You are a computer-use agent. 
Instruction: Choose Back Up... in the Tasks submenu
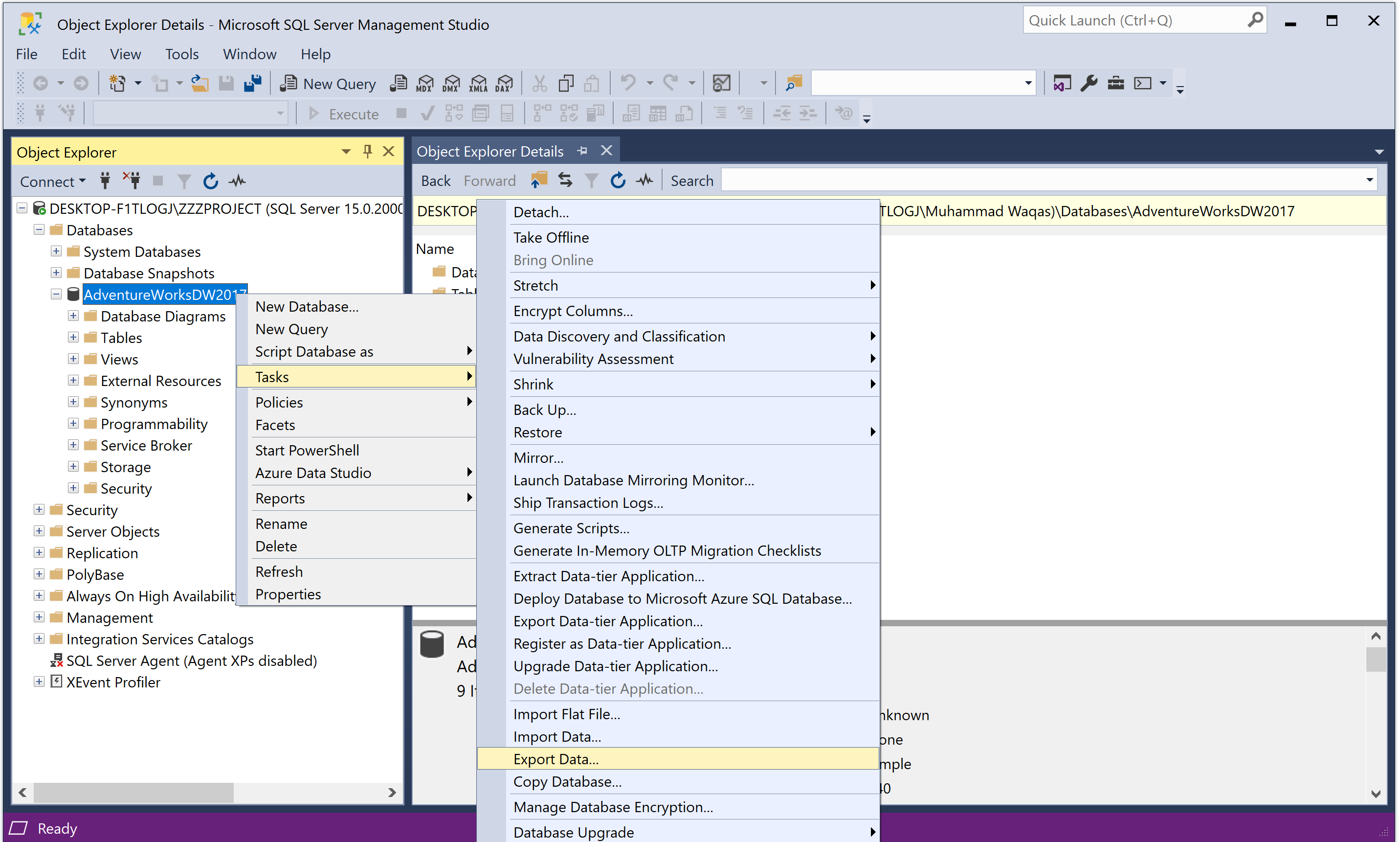[544, 410]
